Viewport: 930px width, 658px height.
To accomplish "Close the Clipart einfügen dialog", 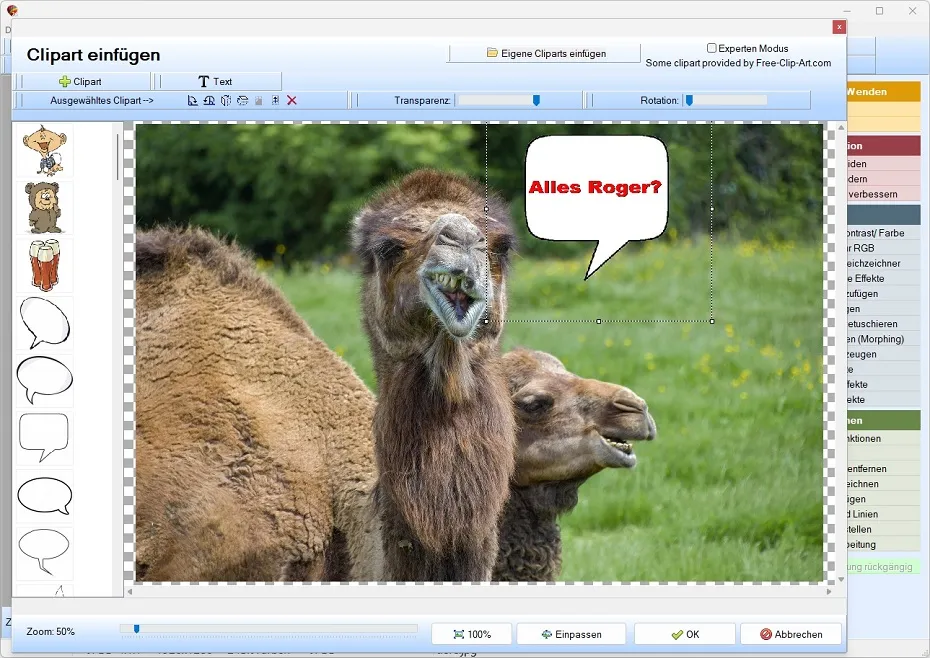I will click(x=839, y=27).
